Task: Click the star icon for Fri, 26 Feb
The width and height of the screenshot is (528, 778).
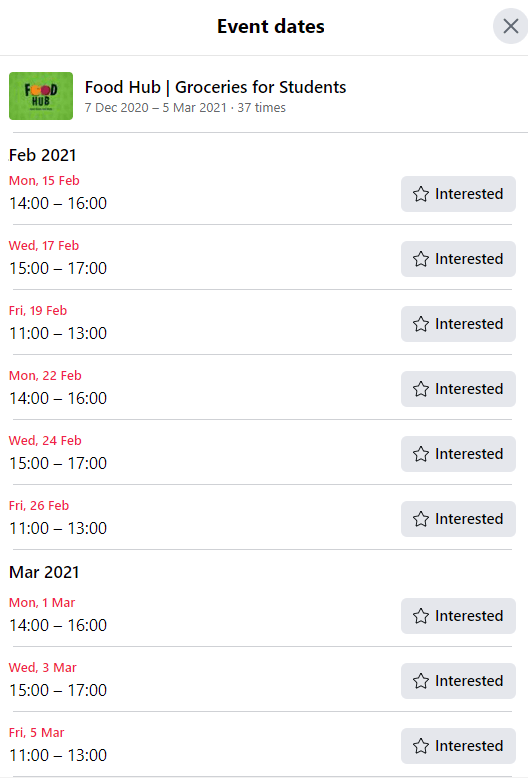Action: (x=421, y=519)
